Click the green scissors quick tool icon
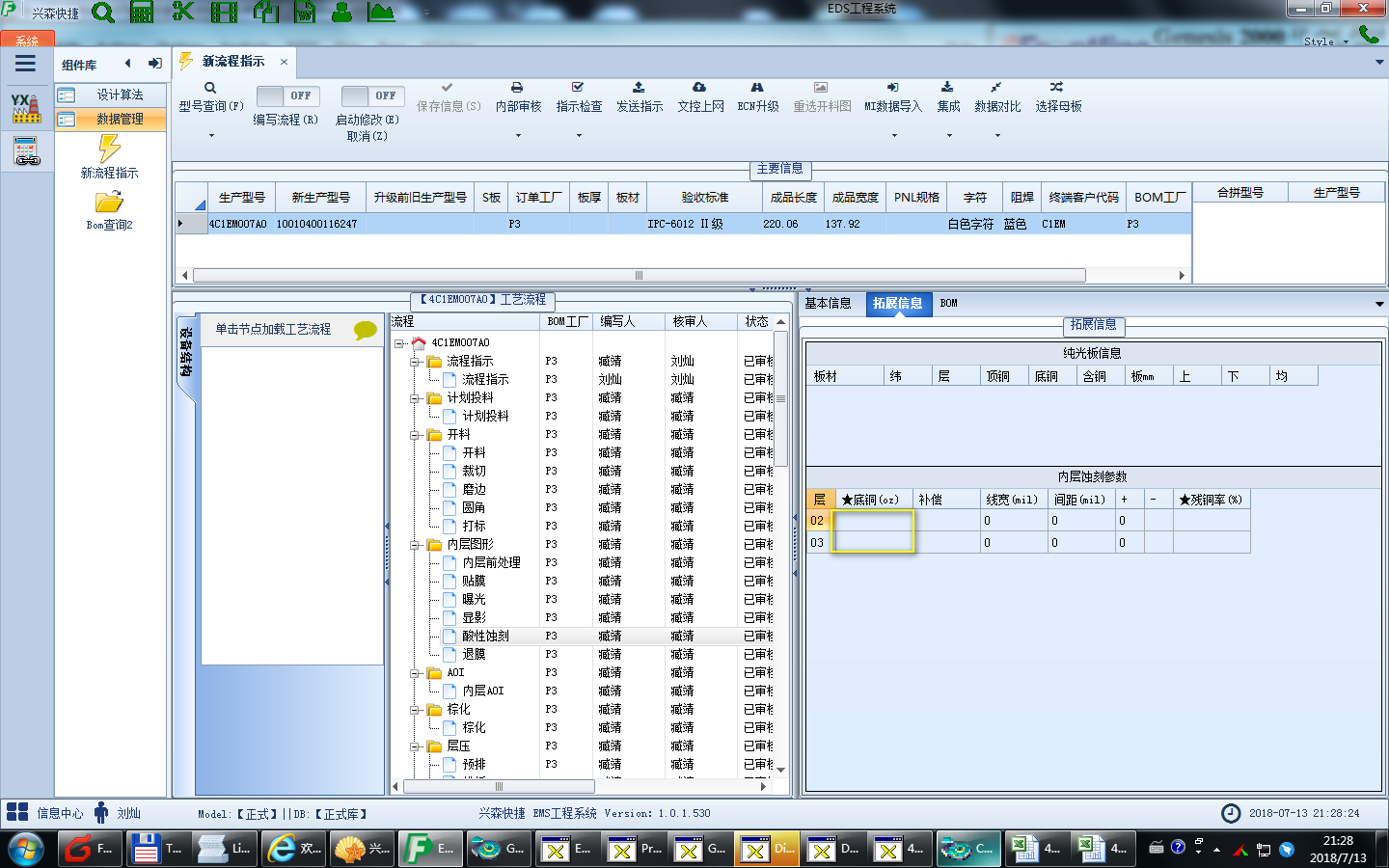 coord(182,13)
